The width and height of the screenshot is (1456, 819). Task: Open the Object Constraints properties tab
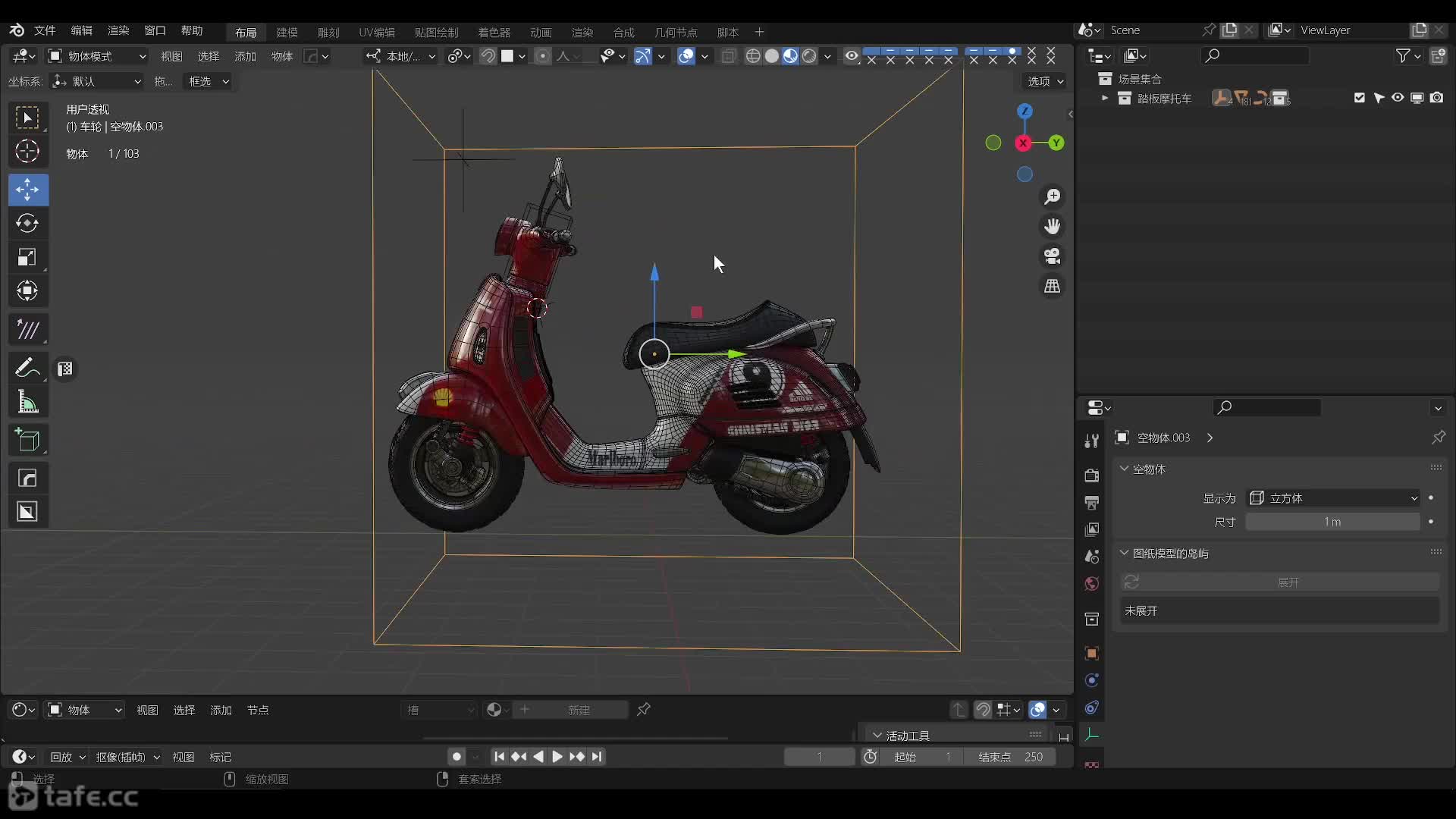point(1092,708)
